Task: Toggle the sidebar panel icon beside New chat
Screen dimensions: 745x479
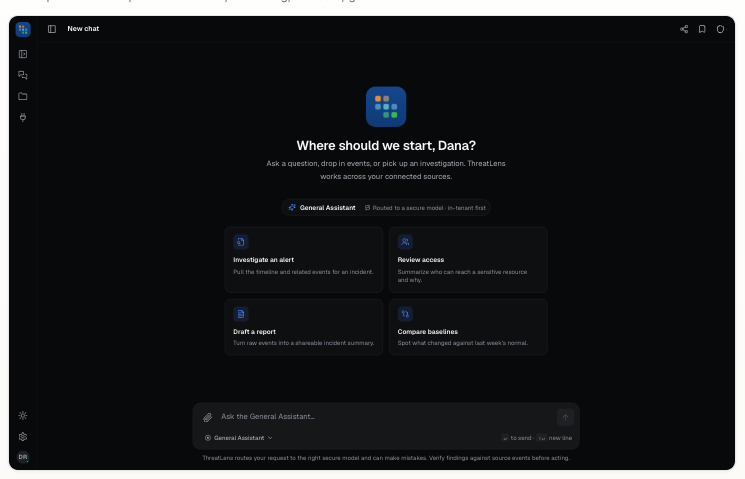Action: [52, 29]
